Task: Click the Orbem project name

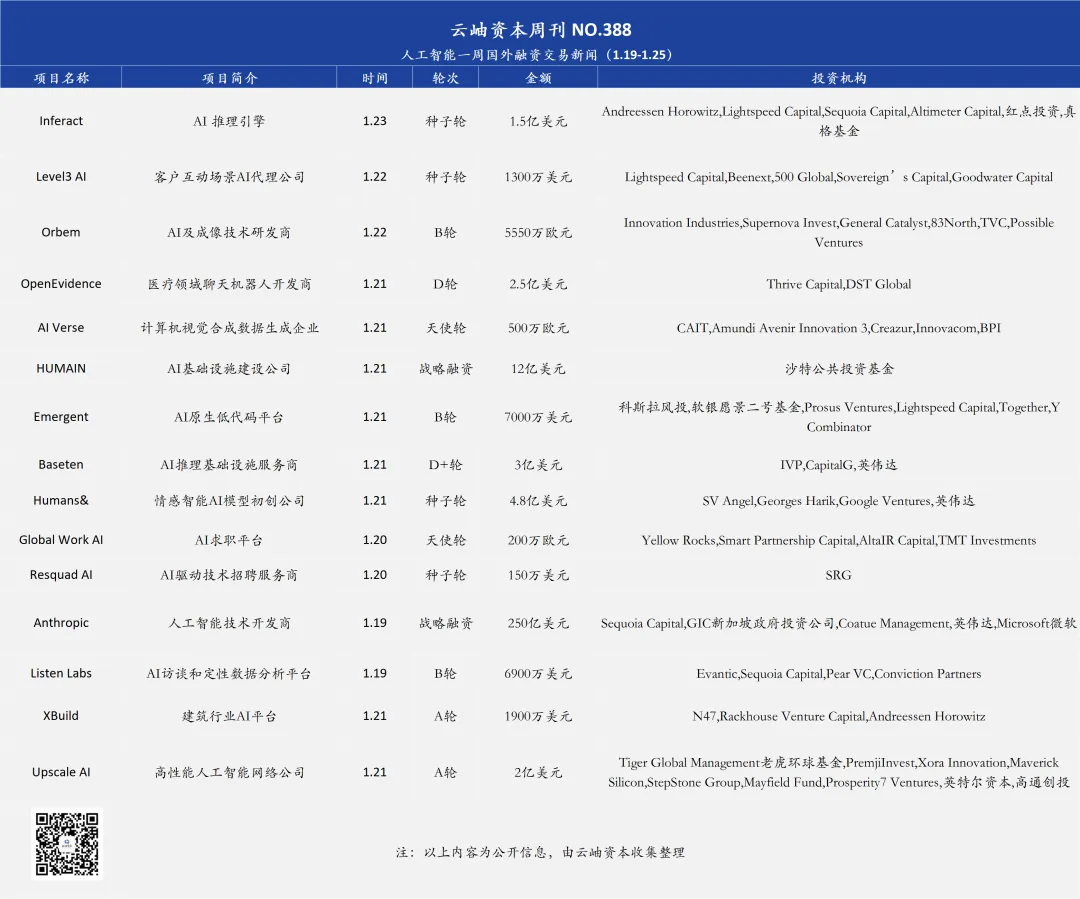Action: point(61,232)
